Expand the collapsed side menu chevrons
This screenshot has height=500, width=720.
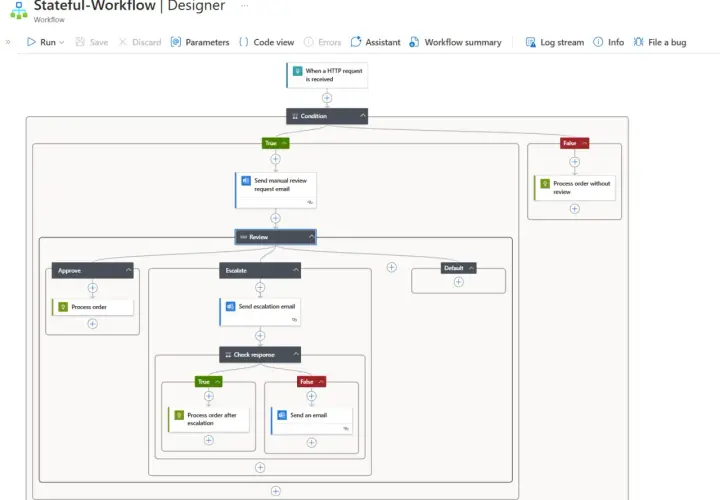tap(8, 42)
